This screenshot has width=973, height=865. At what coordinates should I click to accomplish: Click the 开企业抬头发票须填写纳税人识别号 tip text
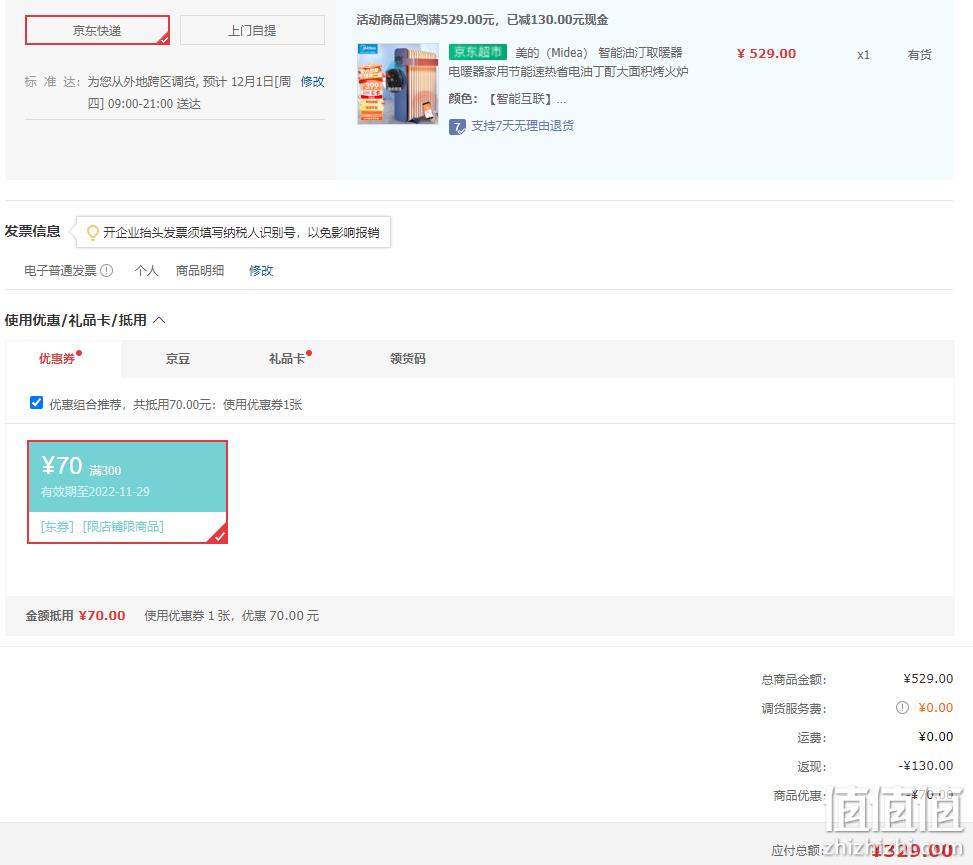241,233
